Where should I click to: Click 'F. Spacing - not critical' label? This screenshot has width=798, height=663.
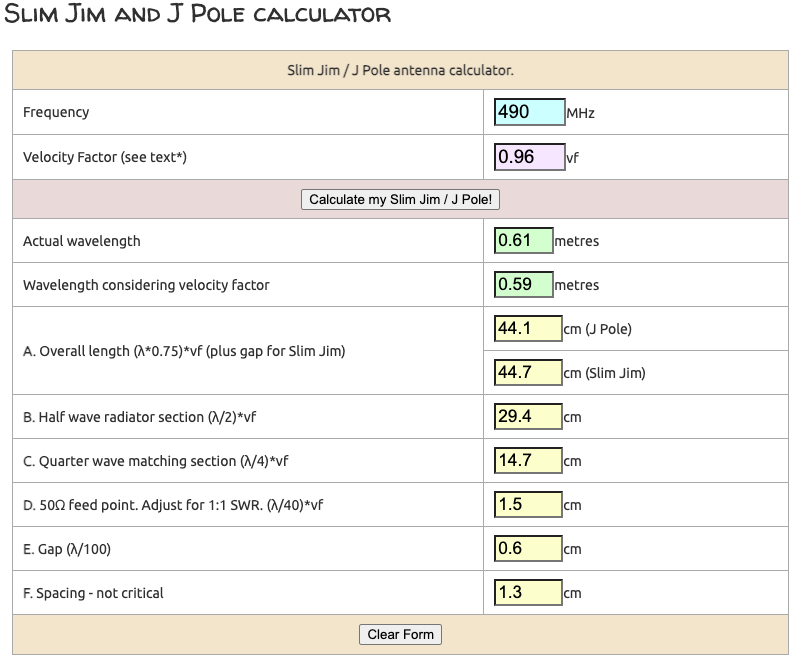[93, 593]
